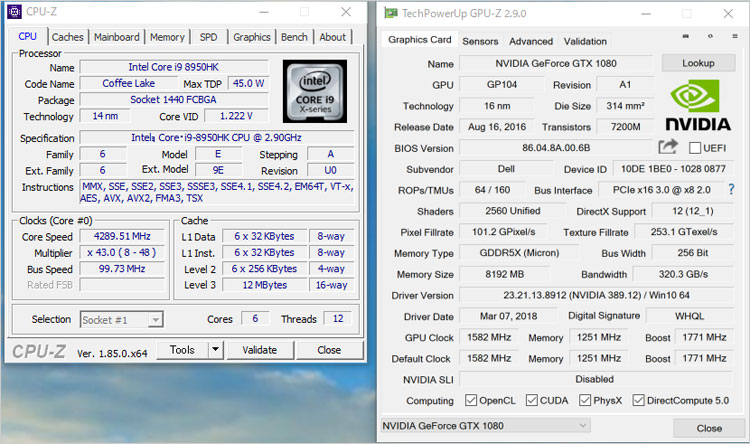The image size is (750, 444).
Task: Click the Close button in GPU-Z
Action: click(x=709, y=428)
